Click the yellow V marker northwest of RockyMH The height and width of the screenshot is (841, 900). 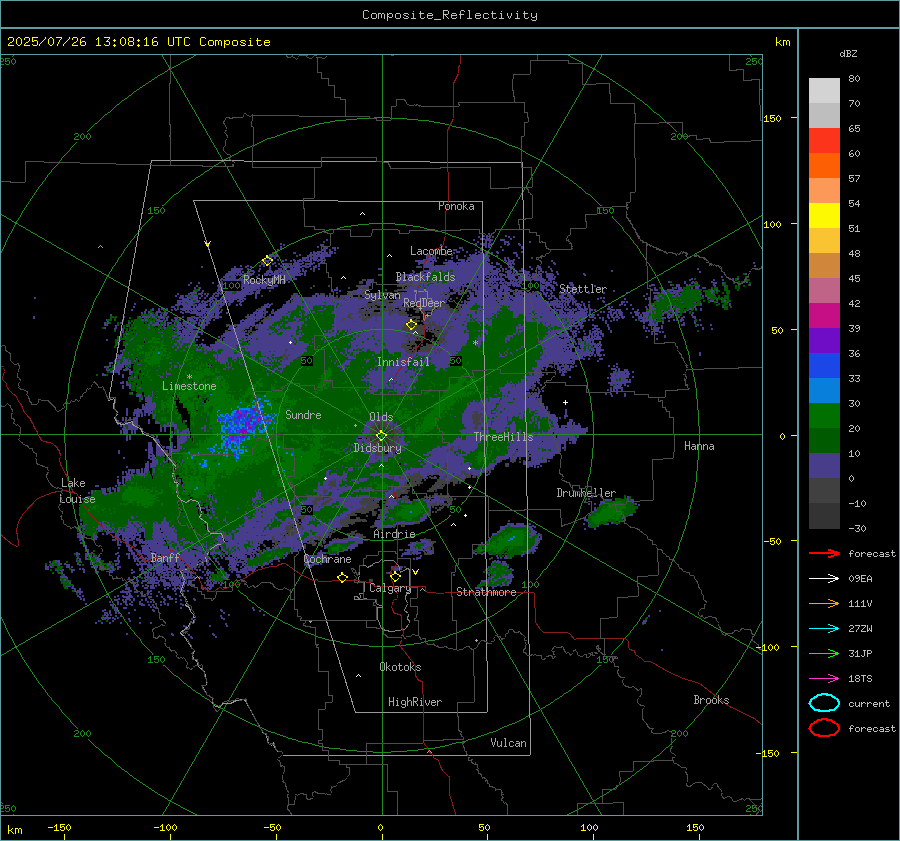tap(208, 244)
